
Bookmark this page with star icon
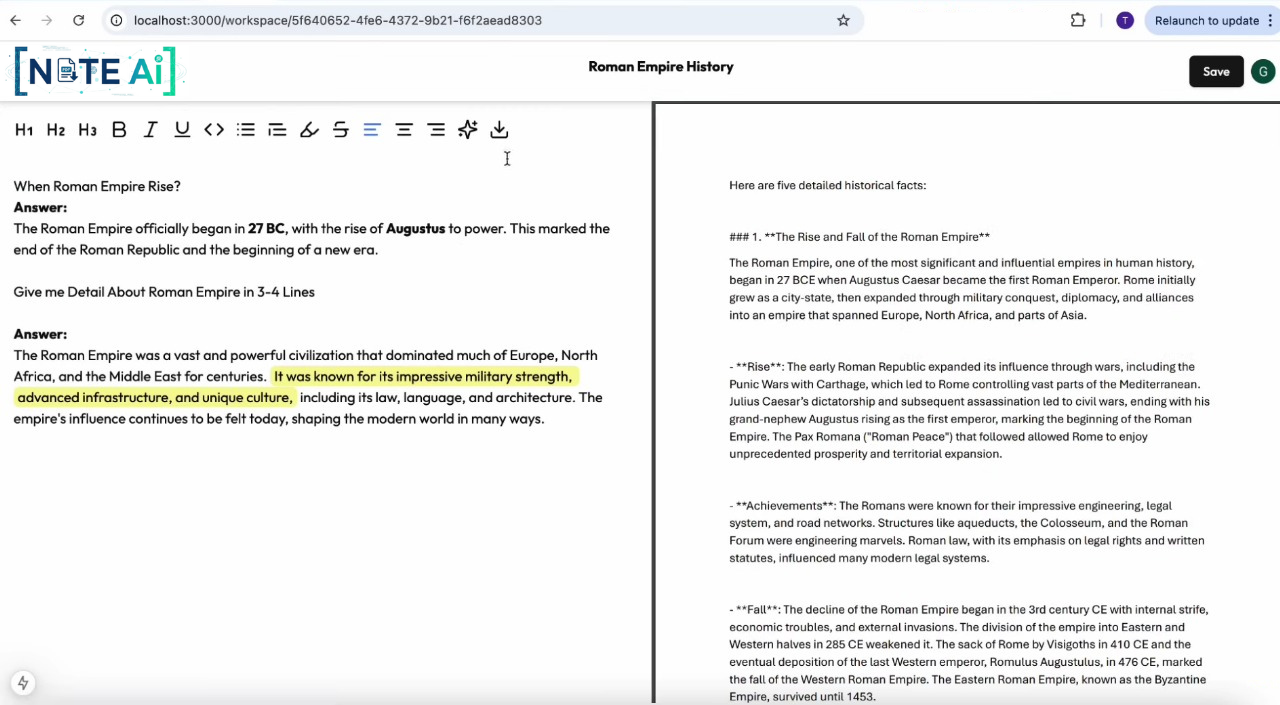click(843, 20)
